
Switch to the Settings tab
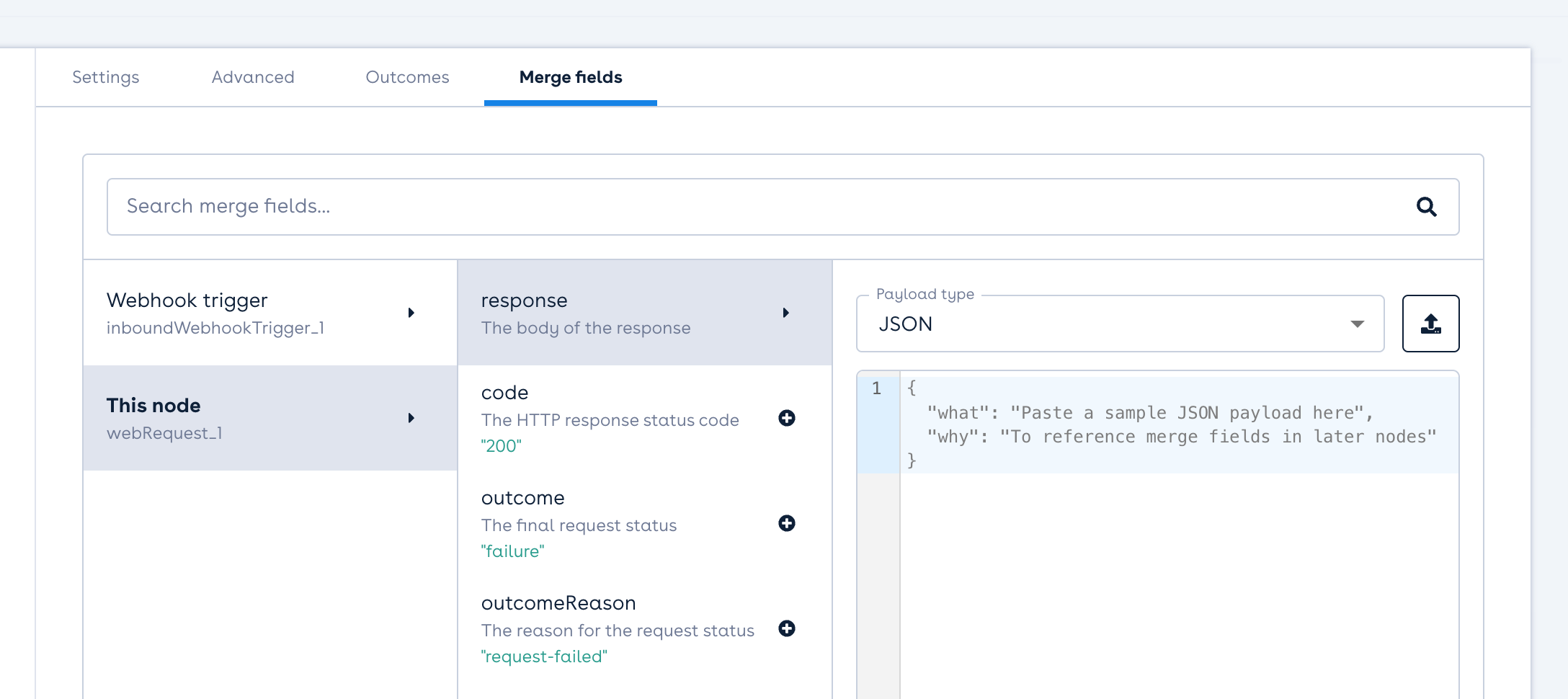pyautogui.click(x=106, y=77)
